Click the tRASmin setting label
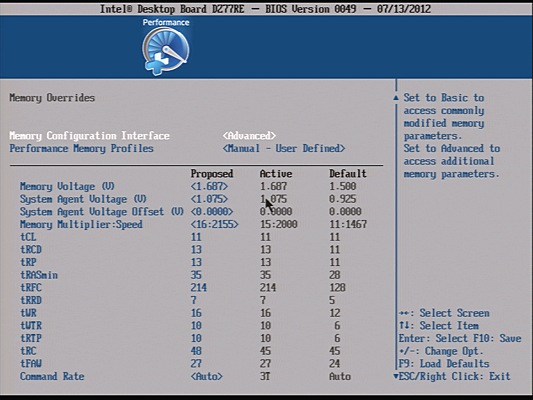This screenshot has height=400, width=533. coord(39,275)
